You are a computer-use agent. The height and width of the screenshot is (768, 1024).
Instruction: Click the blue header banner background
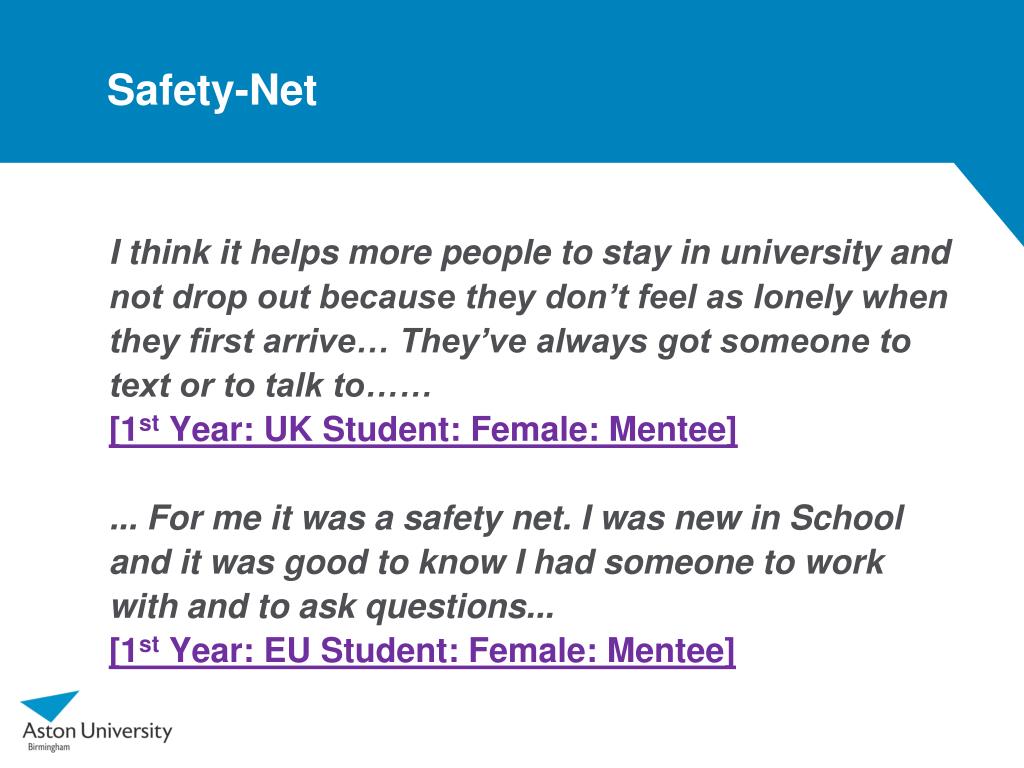pos(512,81)
